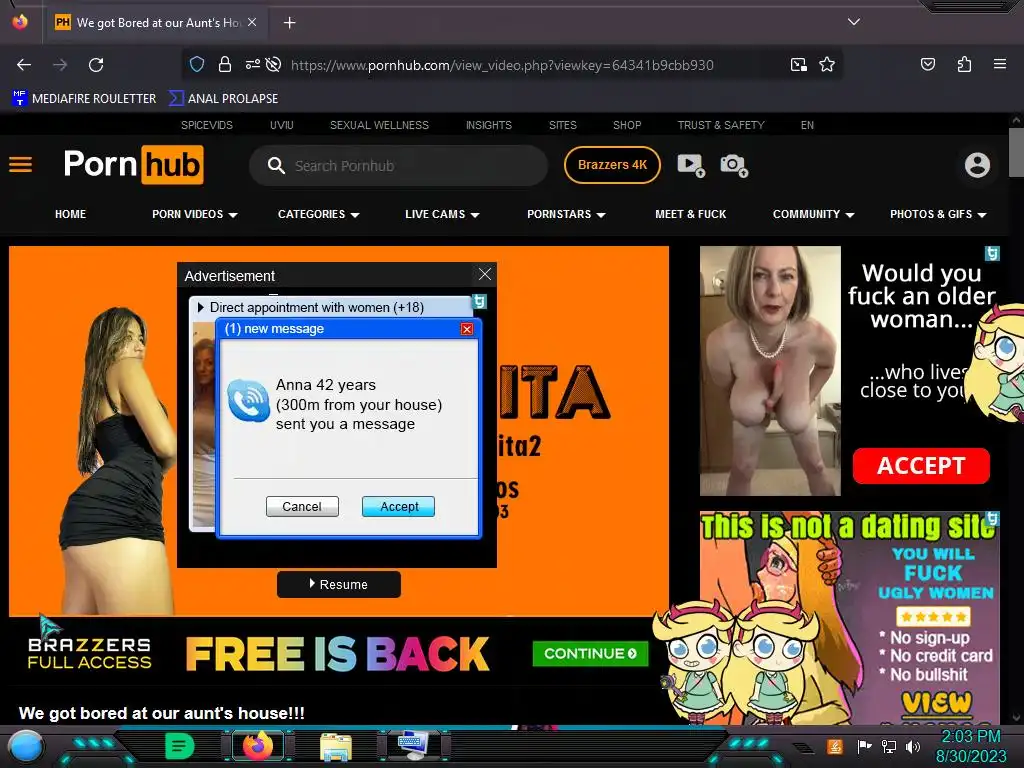Open the computer icon on the taskbar

coord(413,746)
